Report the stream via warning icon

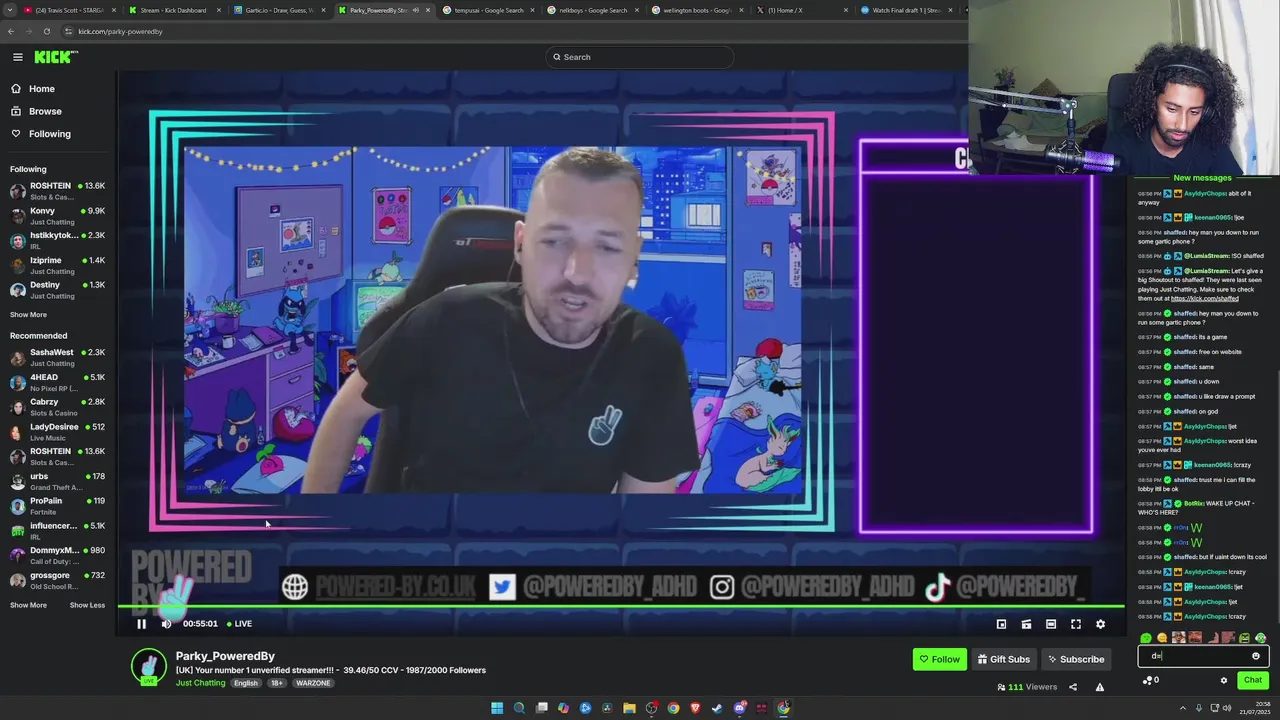click(1100, 687)
